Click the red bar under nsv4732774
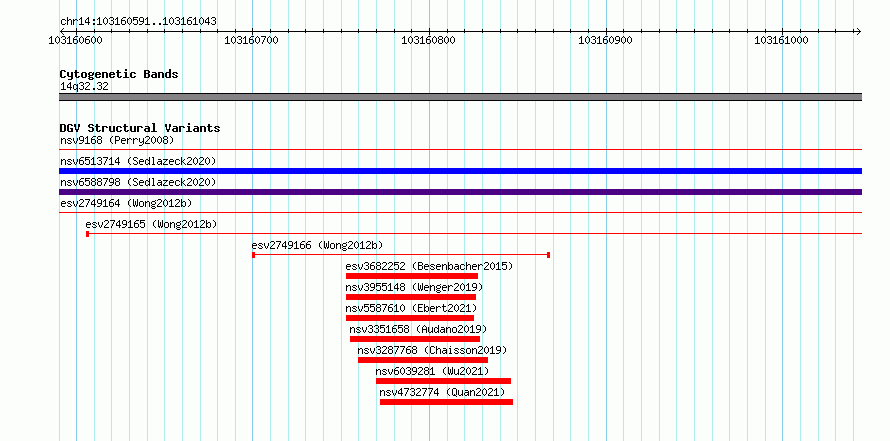The width and height of the screenshot is (890, 441). (x=446, y=402)
